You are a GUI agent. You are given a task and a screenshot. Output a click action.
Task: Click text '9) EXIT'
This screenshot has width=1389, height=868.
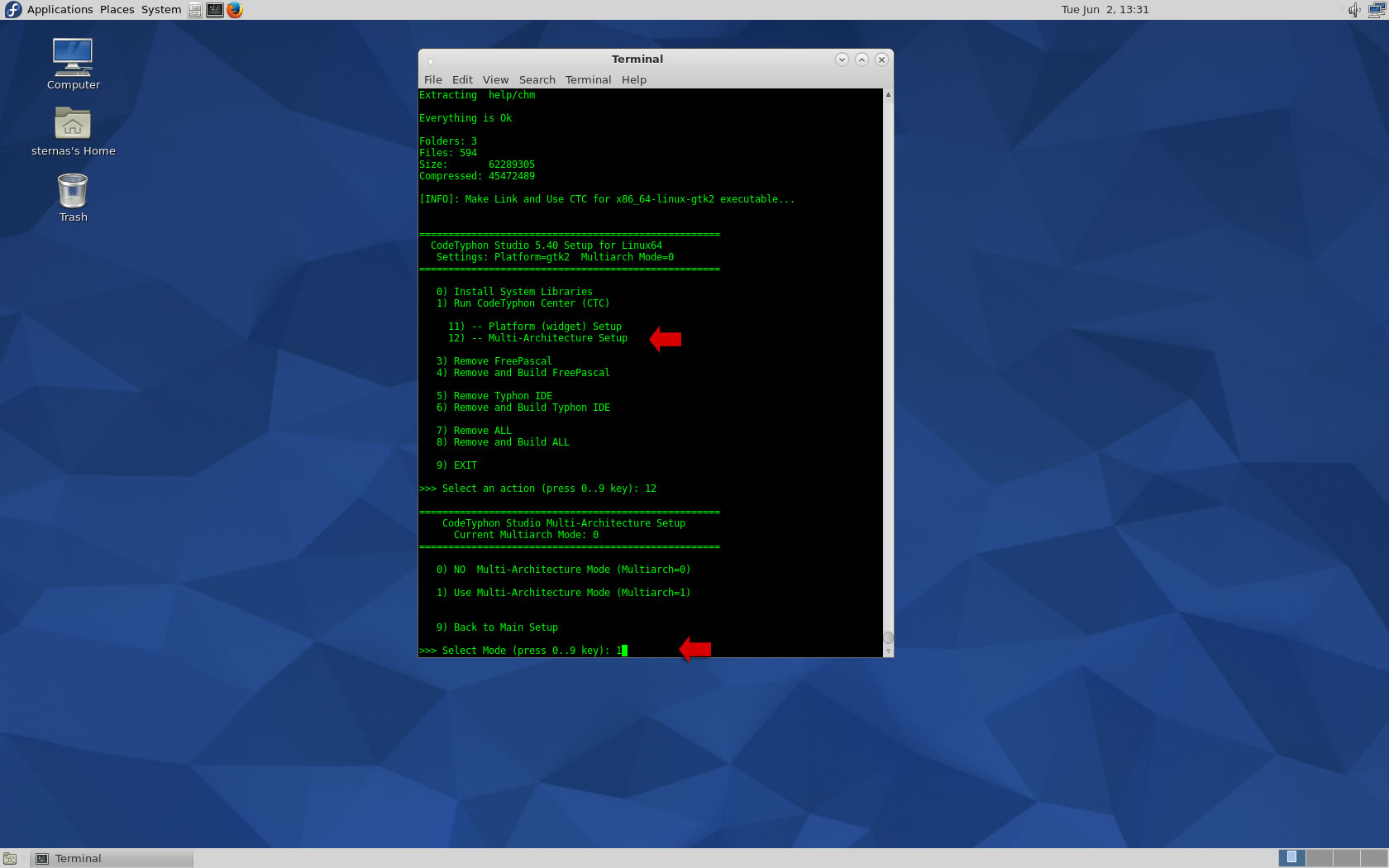(x=456, y=465)
